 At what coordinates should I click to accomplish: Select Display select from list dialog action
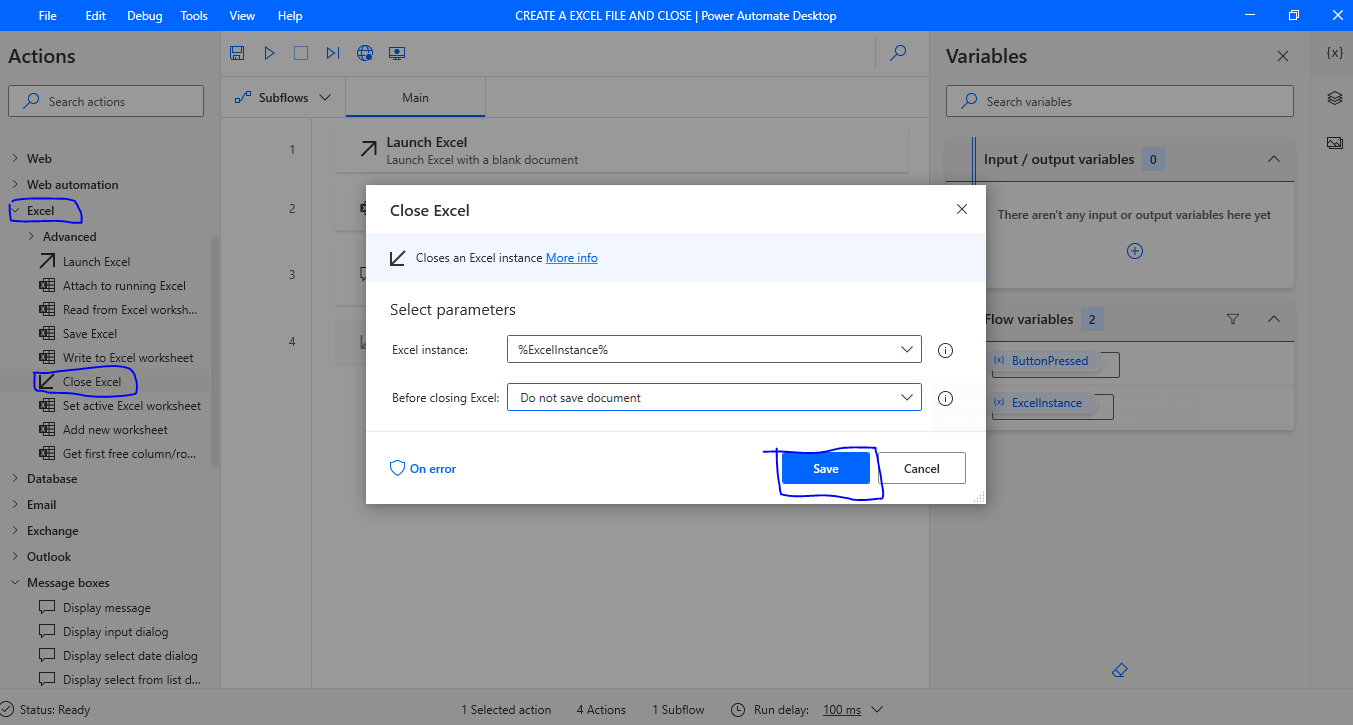click(x=131, y=680)
